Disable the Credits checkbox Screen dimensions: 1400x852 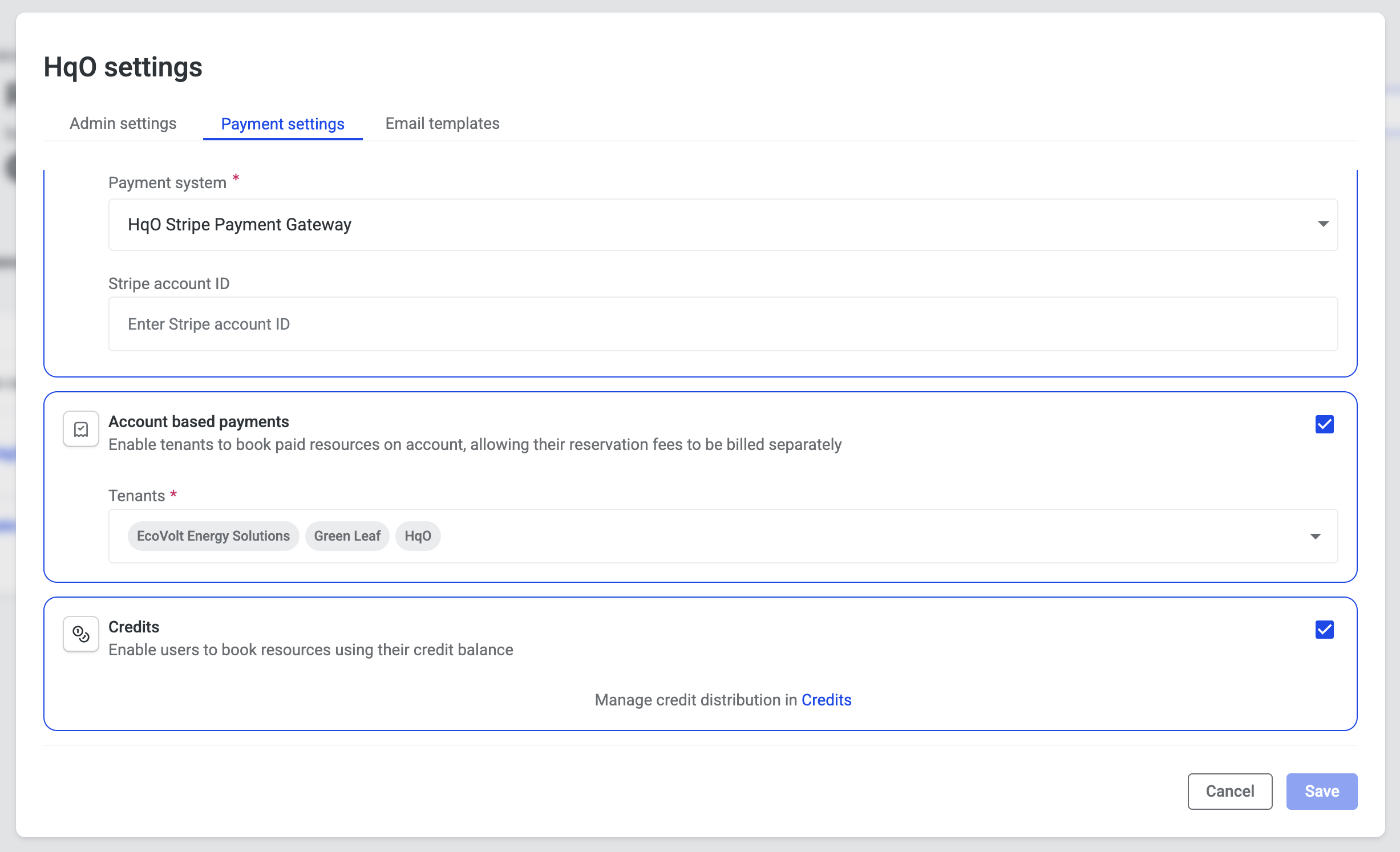pos(1324,630)
